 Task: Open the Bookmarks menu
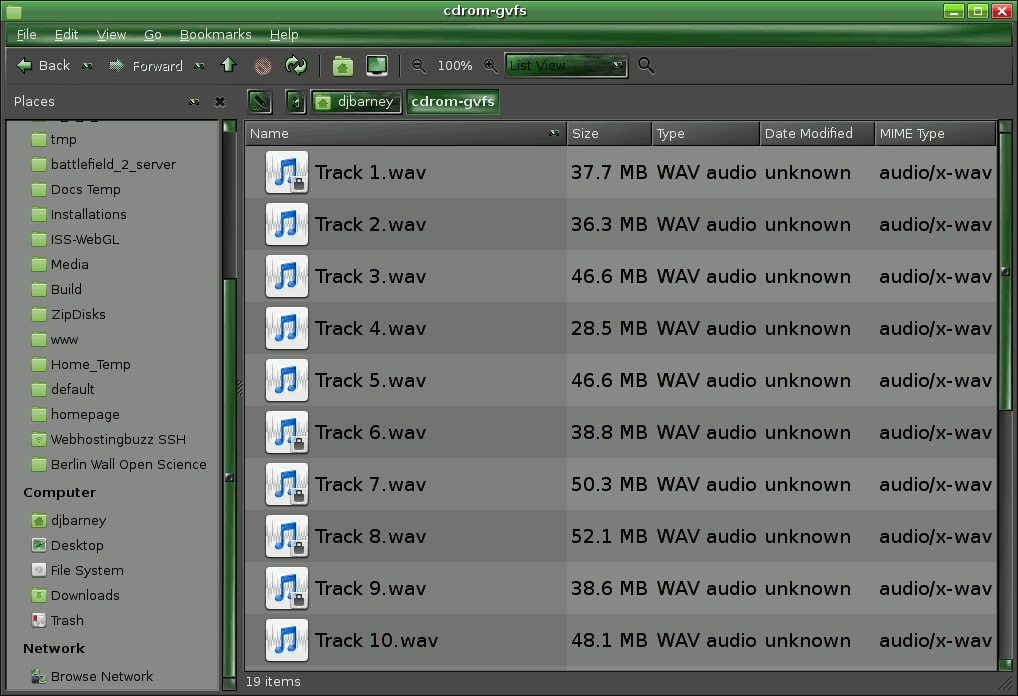[x=215, y=35]
